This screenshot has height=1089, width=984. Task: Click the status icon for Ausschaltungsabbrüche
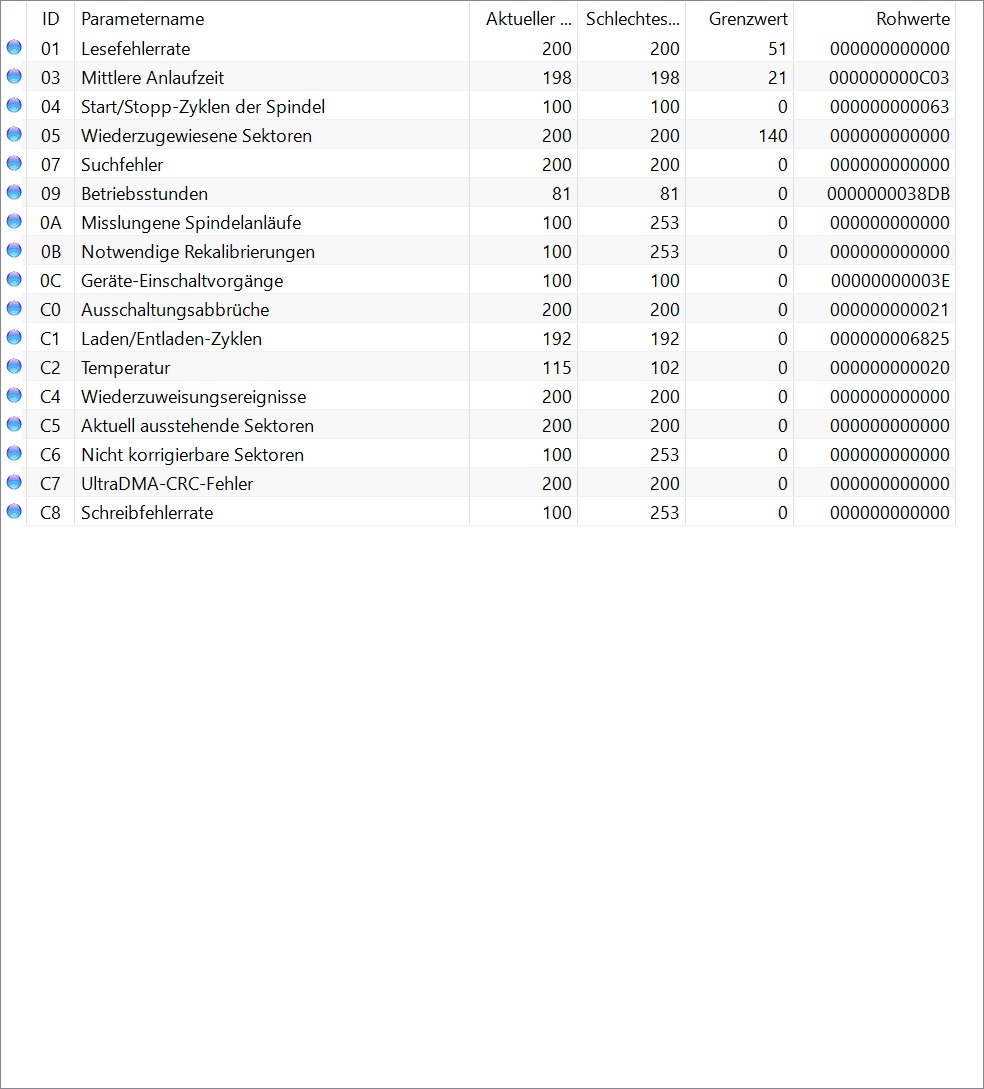pos(14,308)
